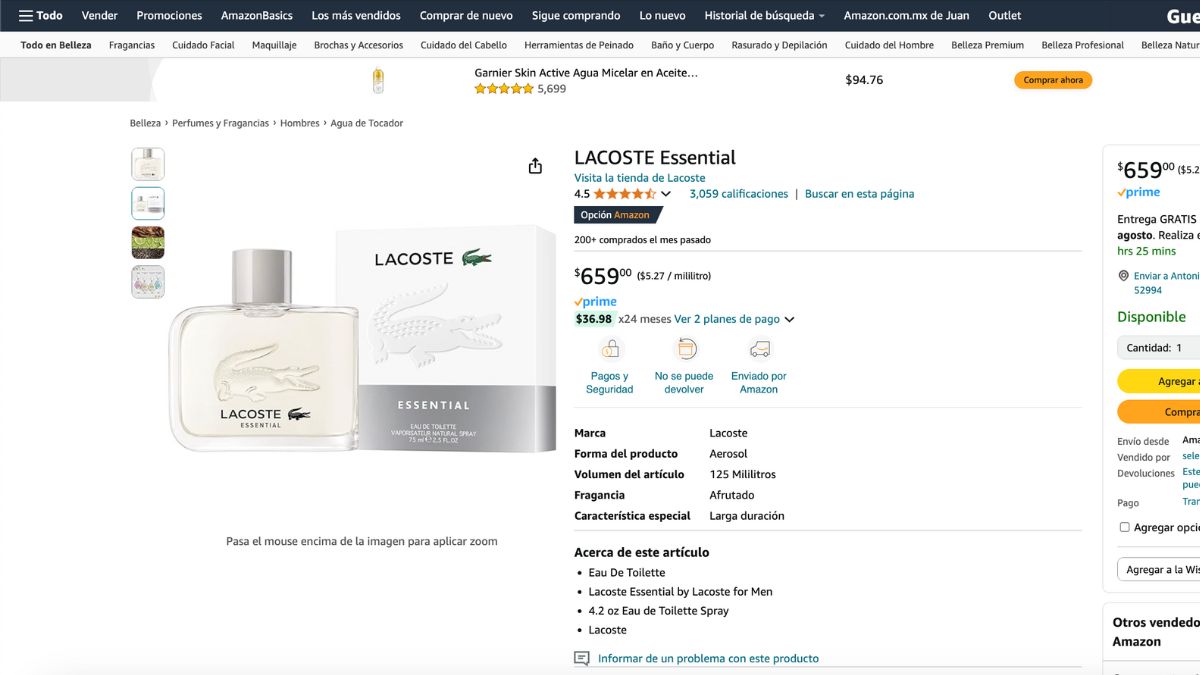Image resolution: width=1200 pixels, height=675 pixels.
Task: Check the Agregar opciones checkbox
Action: (x=1124, y=527)
